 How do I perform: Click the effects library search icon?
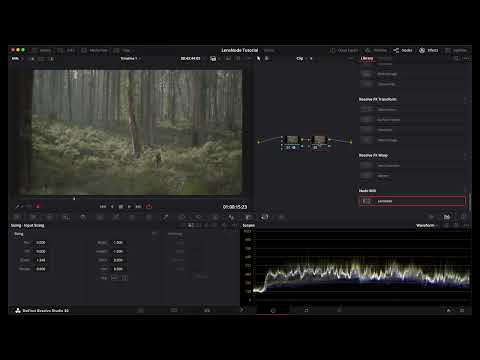tap(456, 58)
